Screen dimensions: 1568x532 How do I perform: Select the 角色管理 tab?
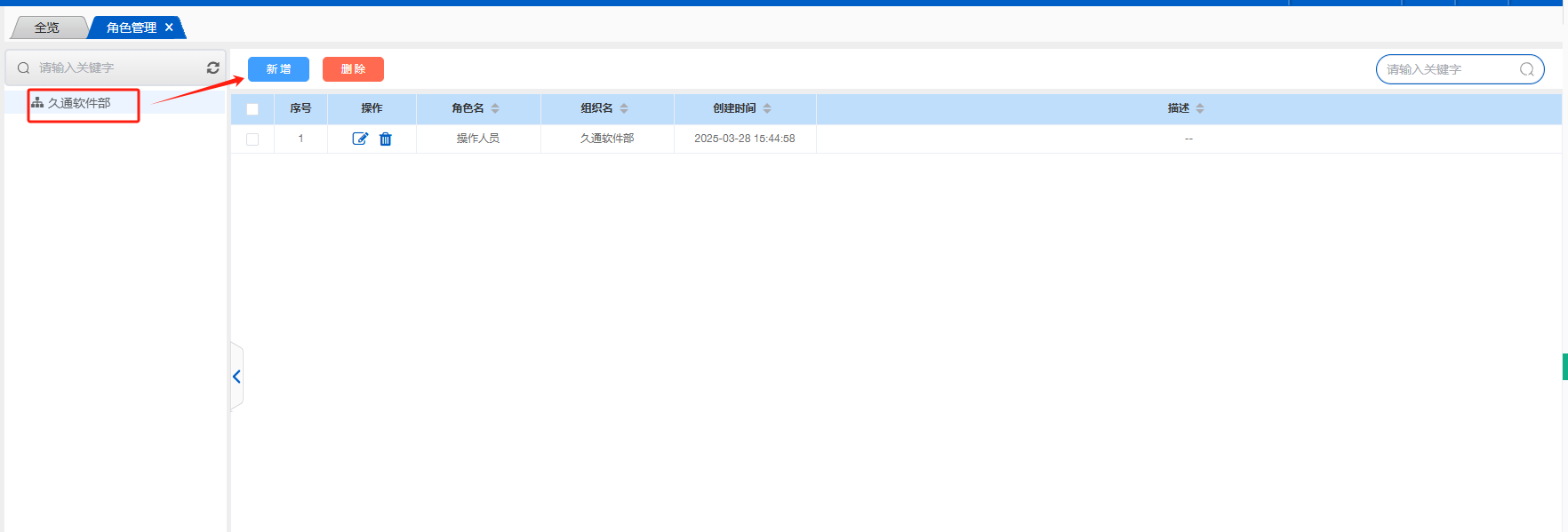click(x=131, y=28)
